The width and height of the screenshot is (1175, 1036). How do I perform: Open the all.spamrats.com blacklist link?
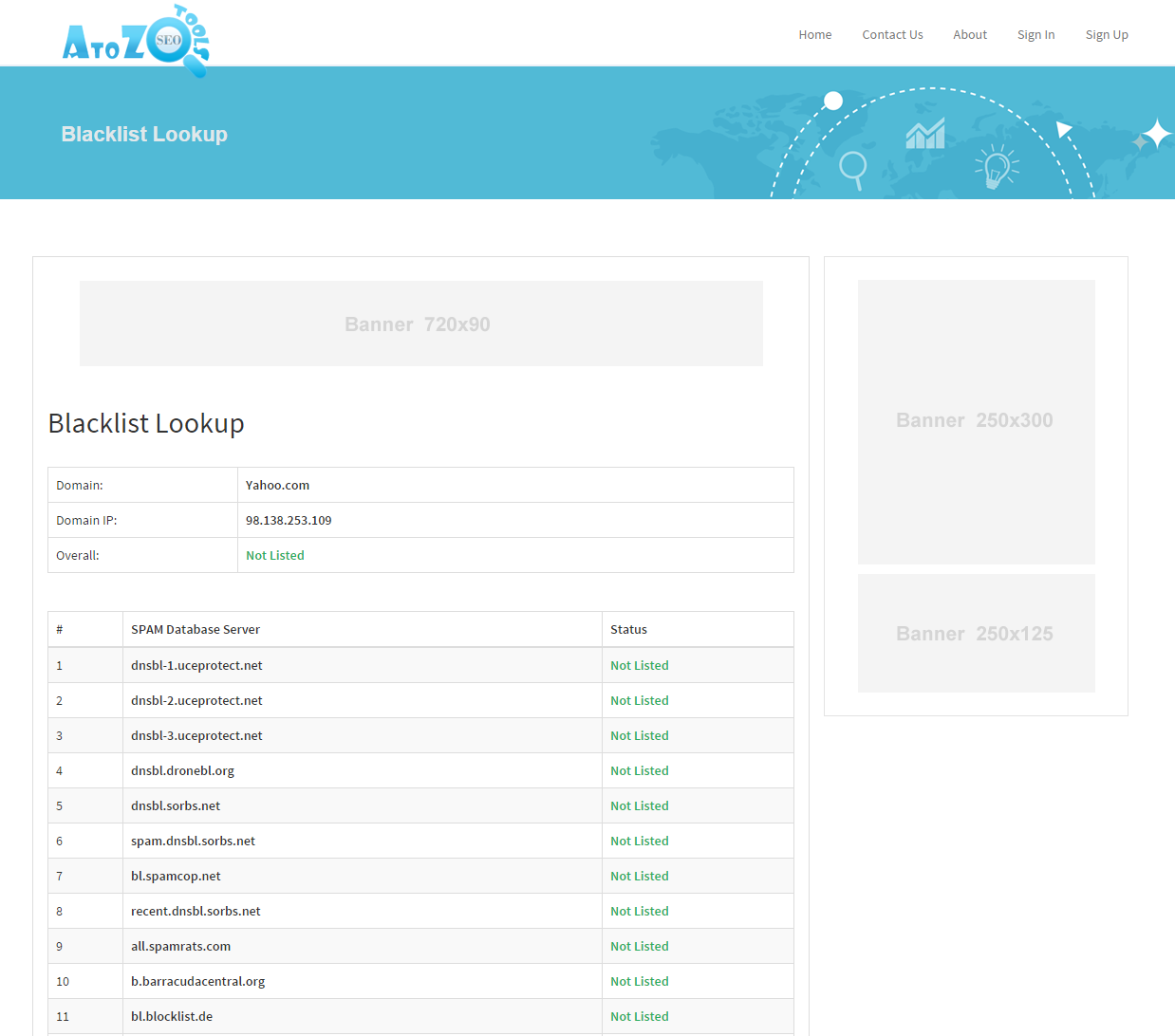[180, 946]
